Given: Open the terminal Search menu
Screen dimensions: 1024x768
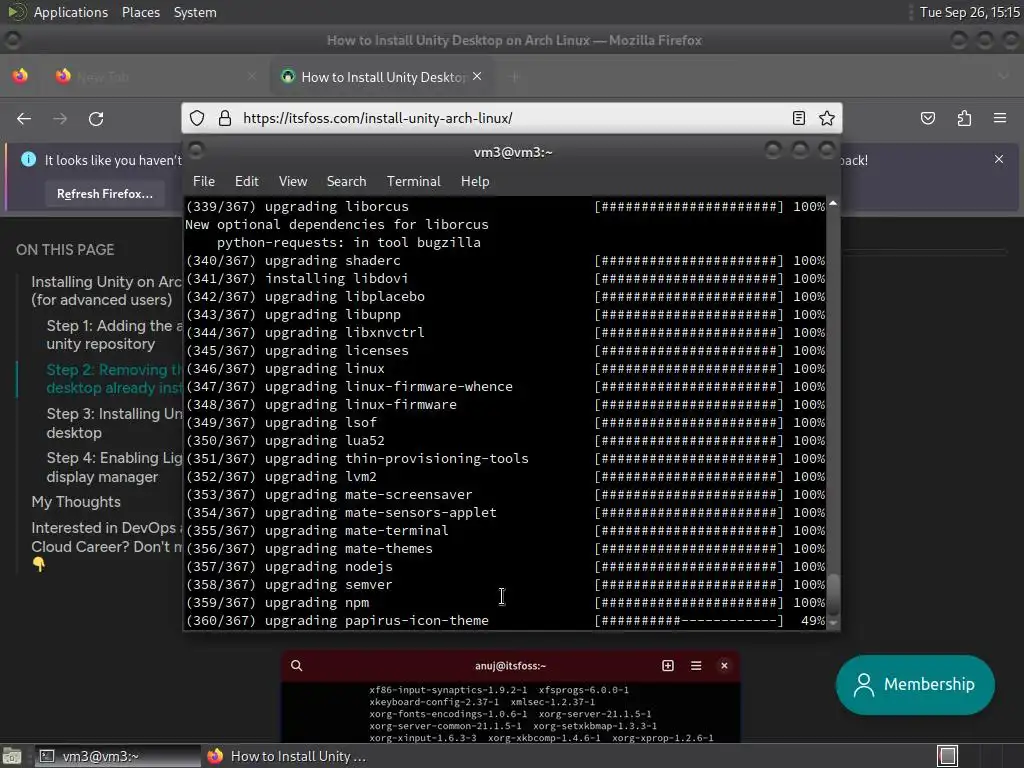Looking at the screenshot, I should click(x=346, y=182).
